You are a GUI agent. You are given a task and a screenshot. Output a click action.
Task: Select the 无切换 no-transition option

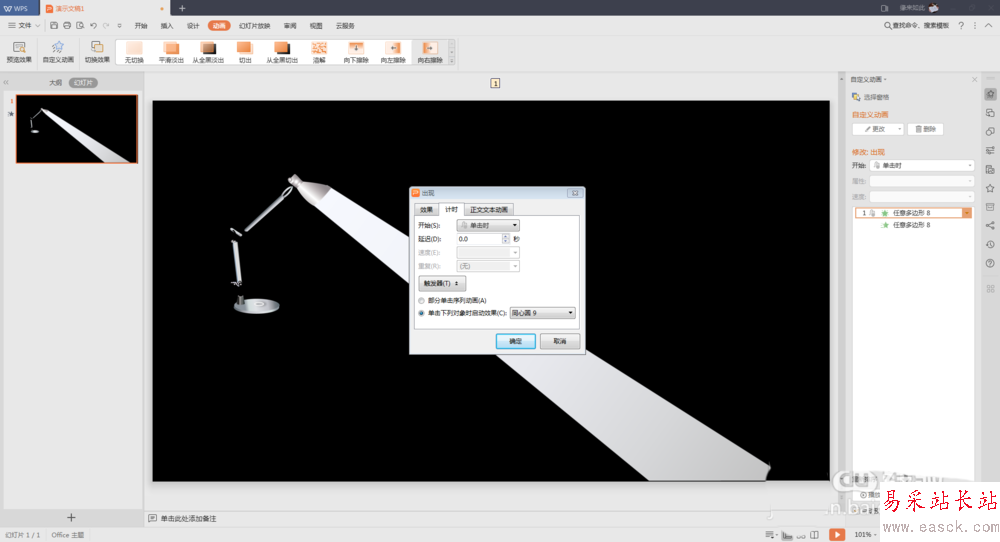[x=134, y=52]
